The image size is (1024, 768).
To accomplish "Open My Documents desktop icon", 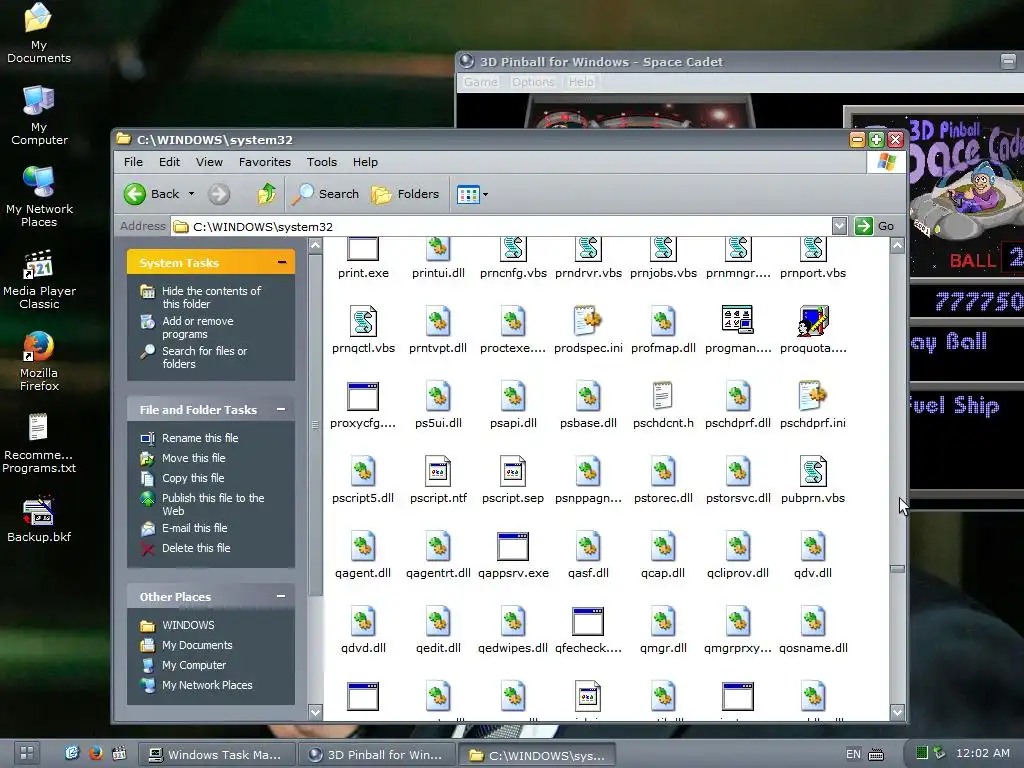I will 39,33.
